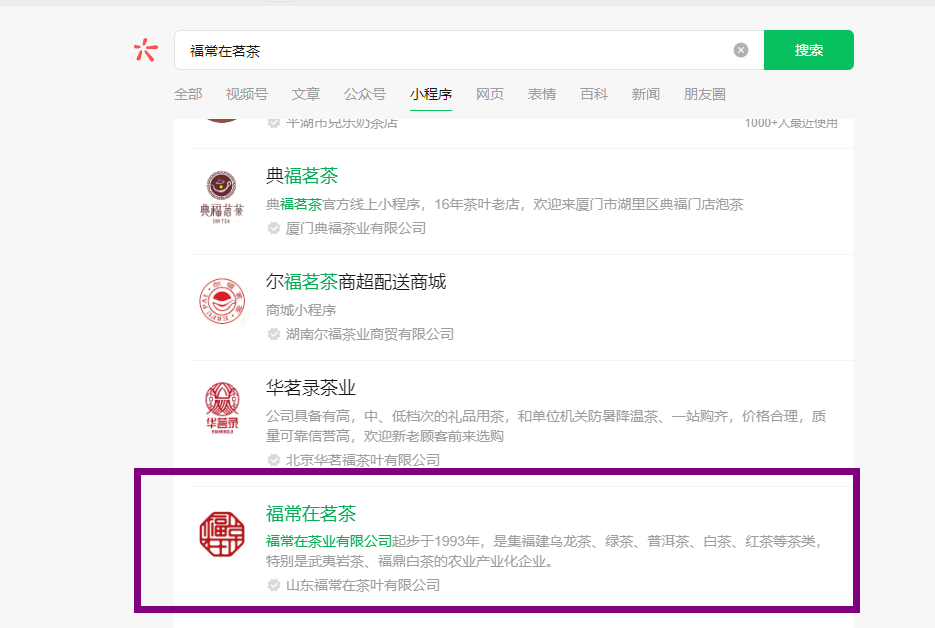Open the 尔福茗茶 round red logo
This screenshot has height=628, width=935.
coord(222,301)
